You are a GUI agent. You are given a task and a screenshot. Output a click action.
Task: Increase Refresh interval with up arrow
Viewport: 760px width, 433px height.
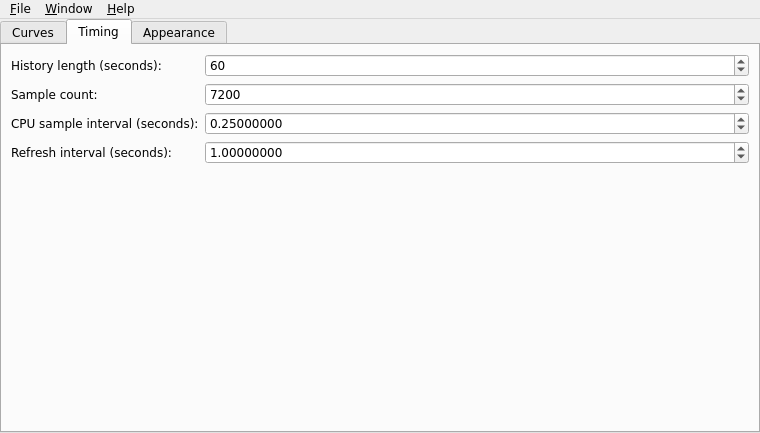point(741,148)
